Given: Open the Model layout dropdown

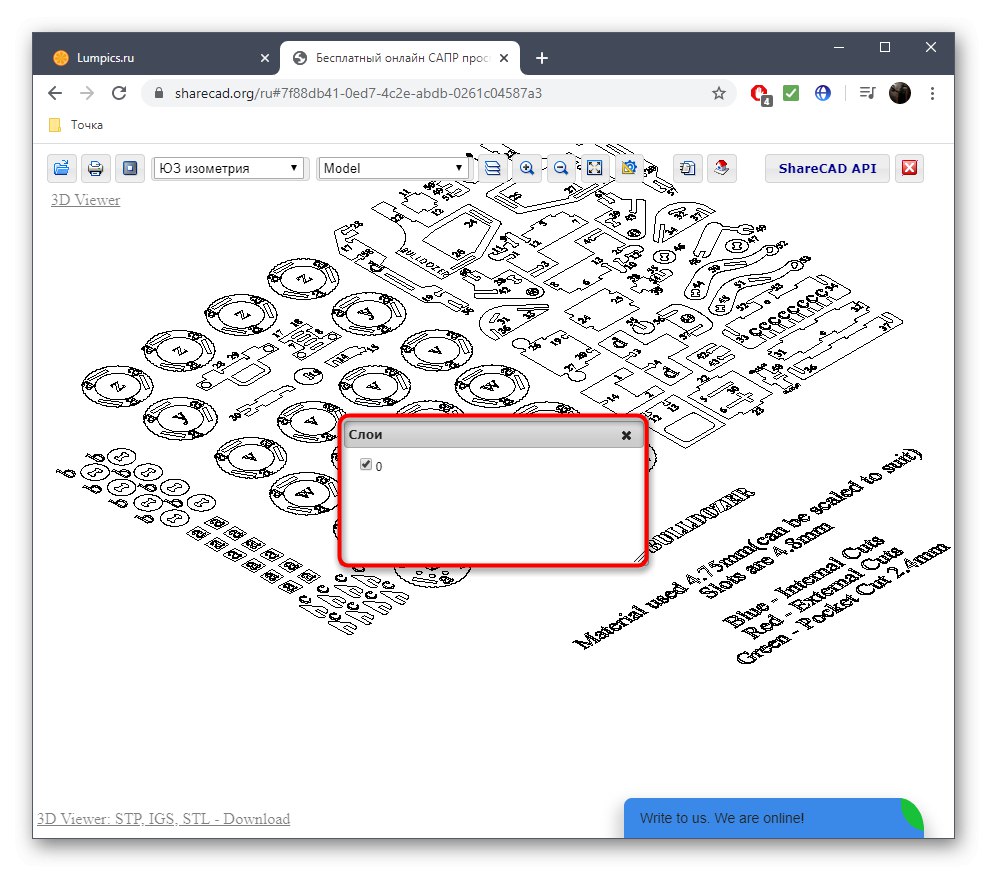Looking at the screenshot, I should click(x=393, y=168).
